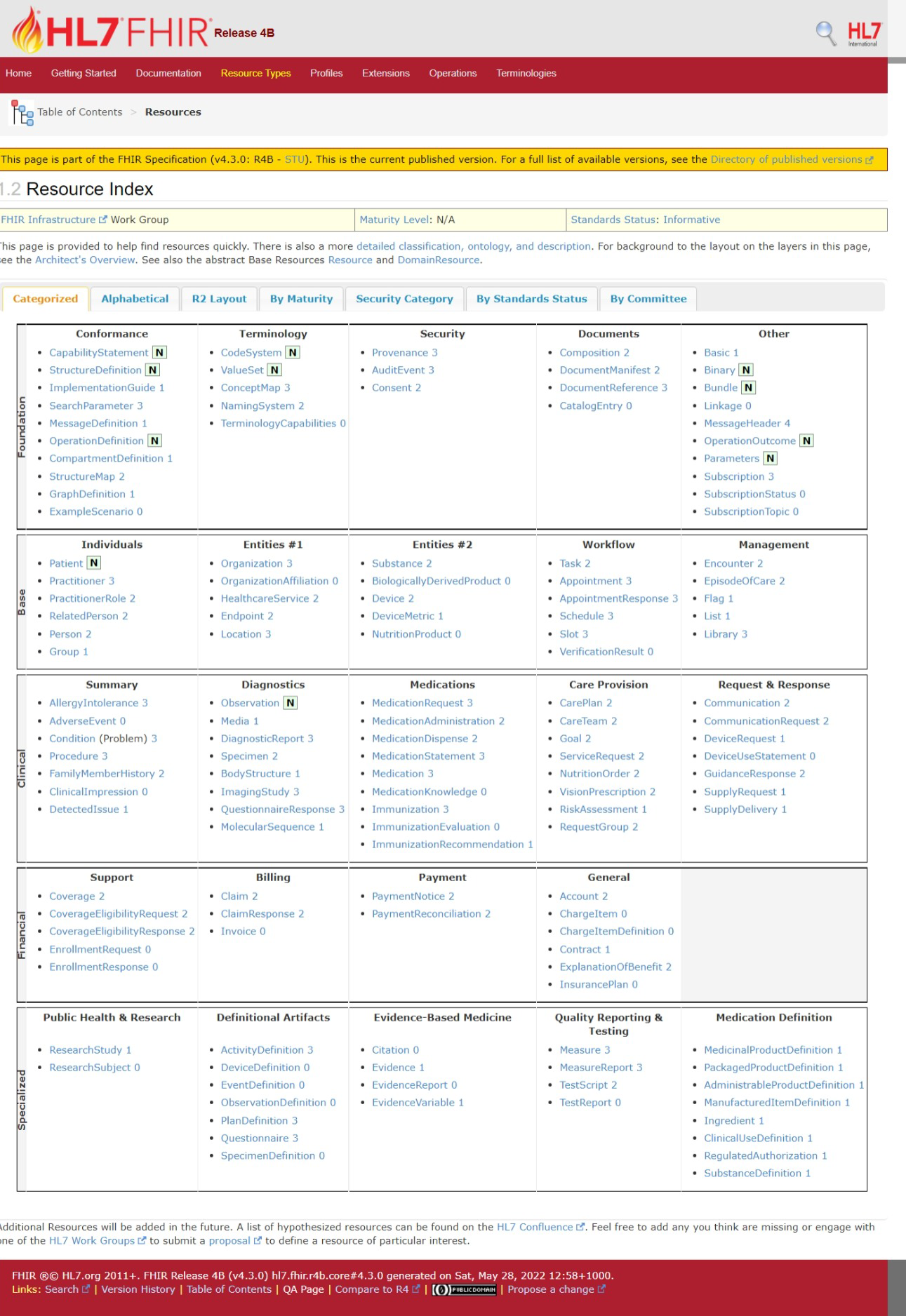Open the GuidanceResponse resource link
The width and height of the screenshot is (906, 1316).
point(750,774)
